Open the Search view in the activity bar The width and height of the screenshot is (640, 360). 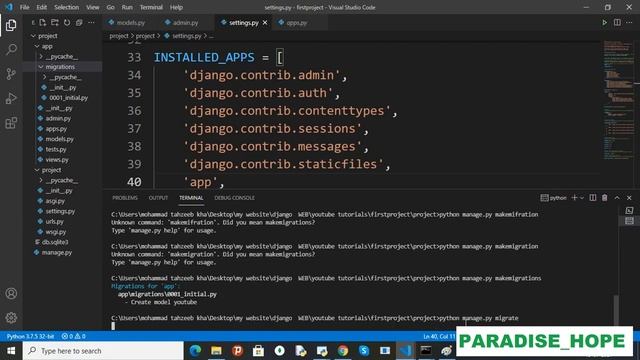11,50
